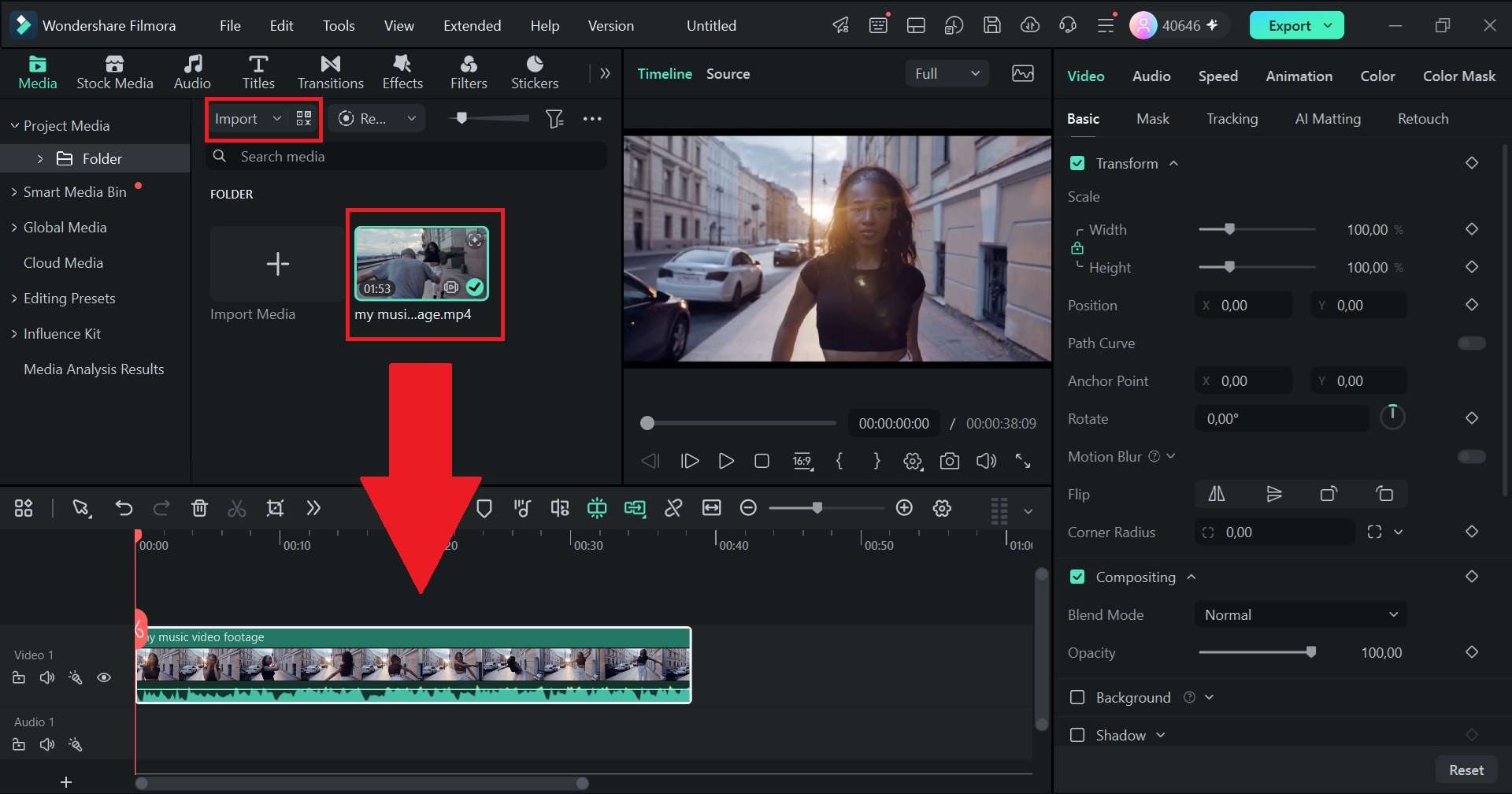Open the Filters panel

469,72
